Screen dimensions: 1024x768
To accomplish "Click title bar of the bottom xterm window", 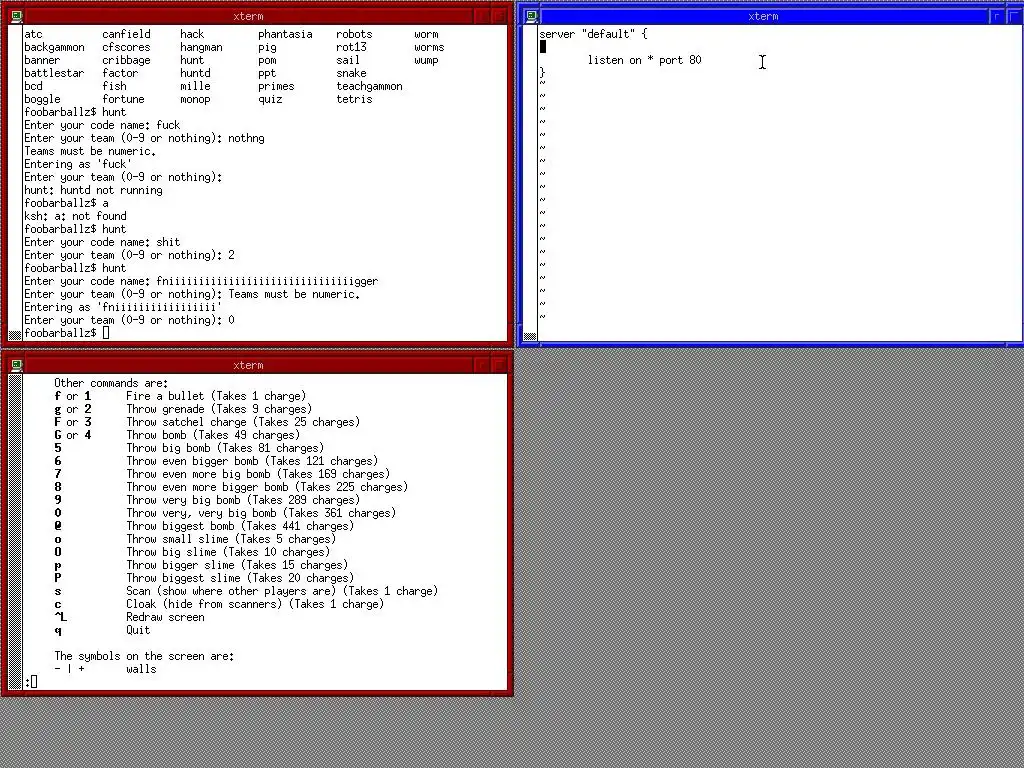I will (248, 365).
